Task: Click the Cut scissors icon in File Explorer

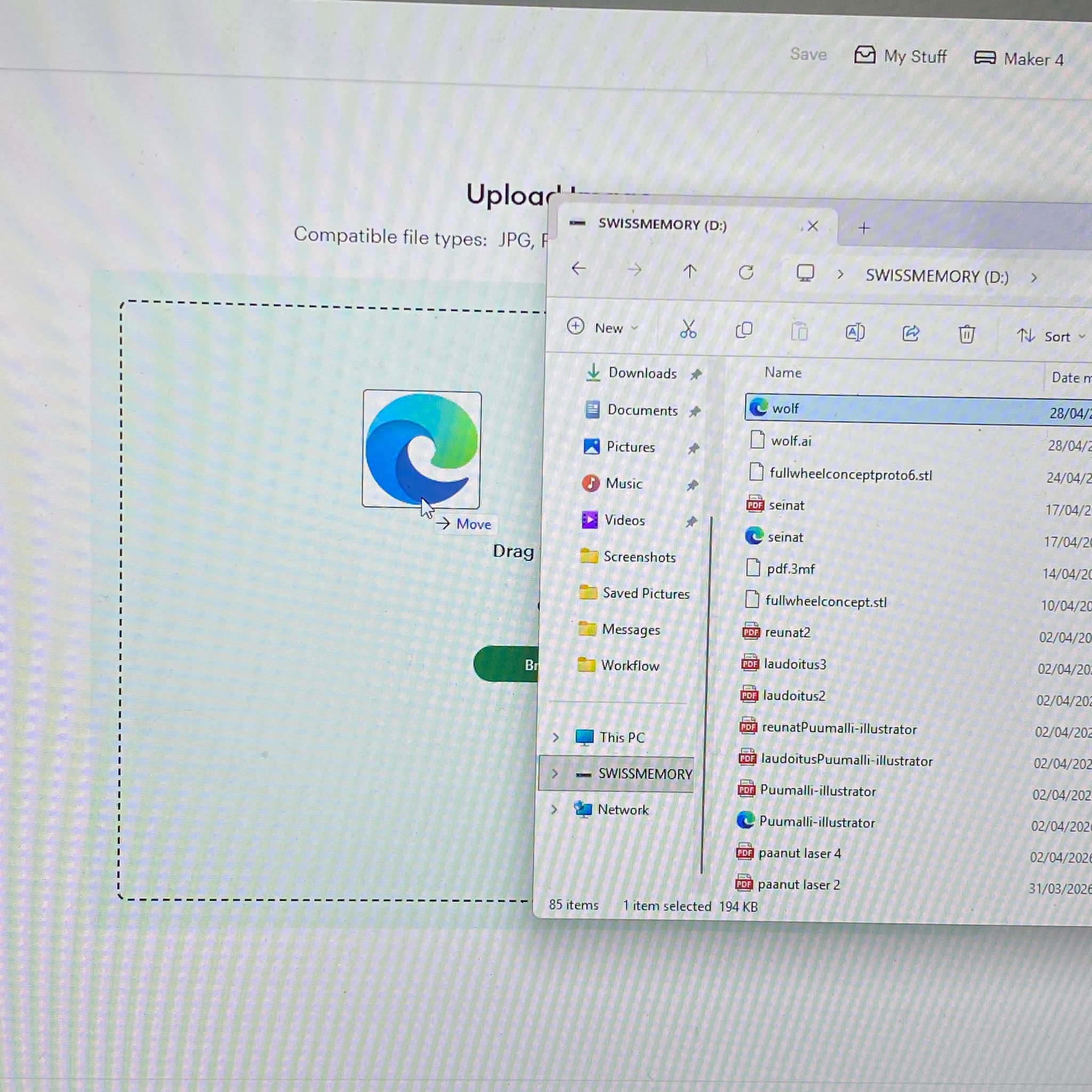Action: click(688, 329)
